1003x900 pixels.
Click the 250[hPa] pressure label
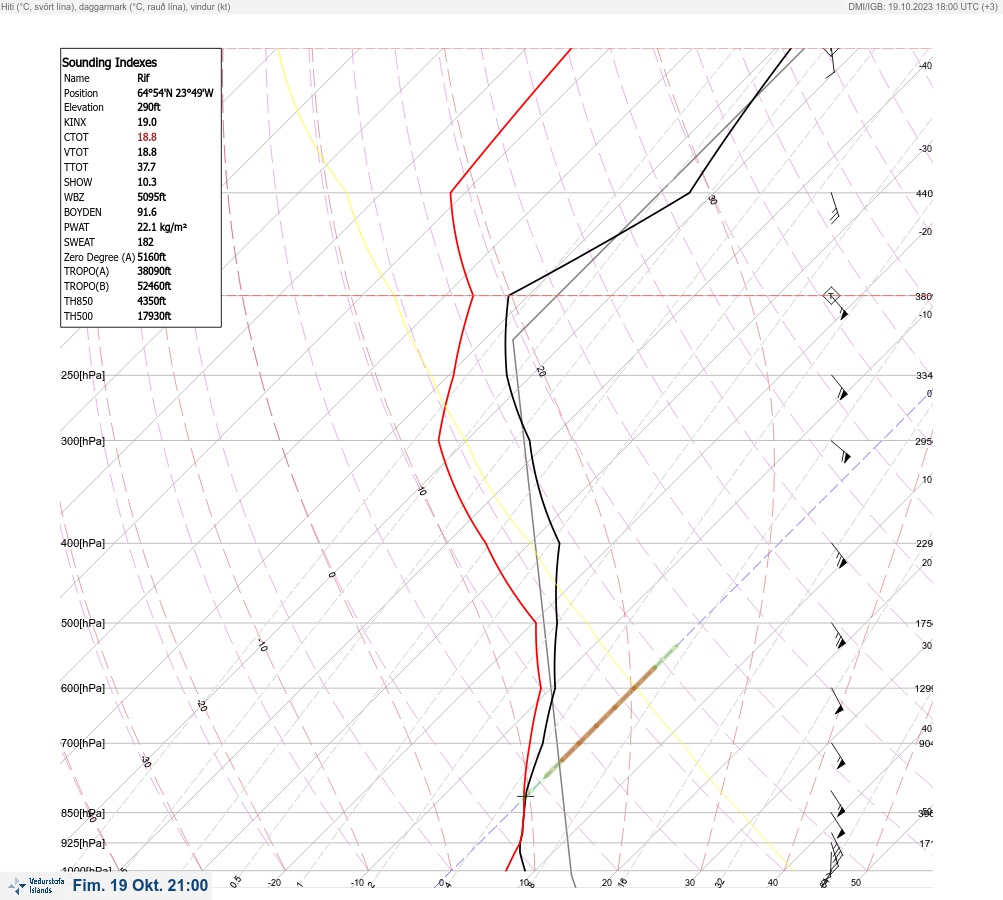coord(83,375)
